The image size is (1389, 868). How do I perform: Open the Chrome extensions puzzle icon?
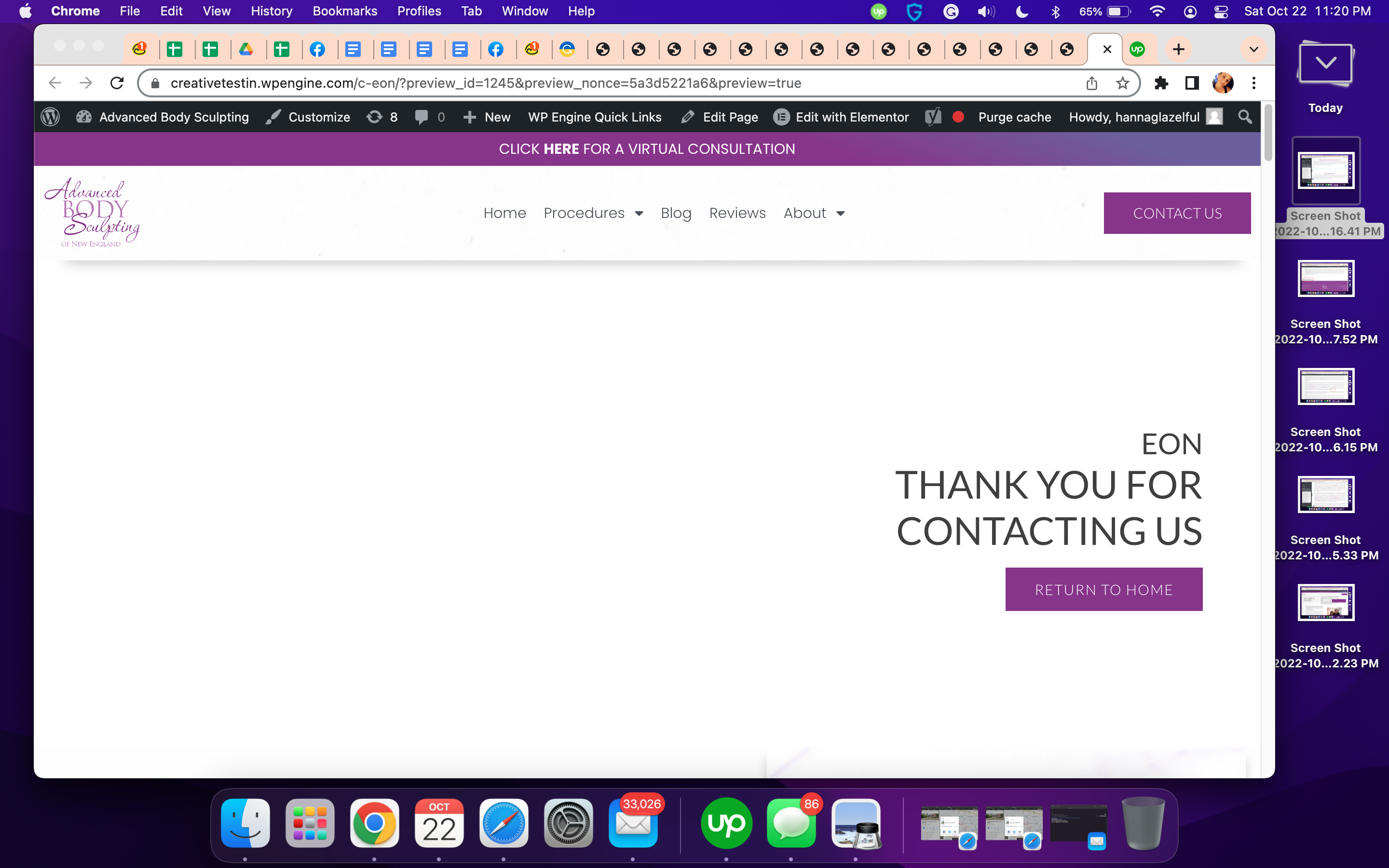[x=1161, y=83]
